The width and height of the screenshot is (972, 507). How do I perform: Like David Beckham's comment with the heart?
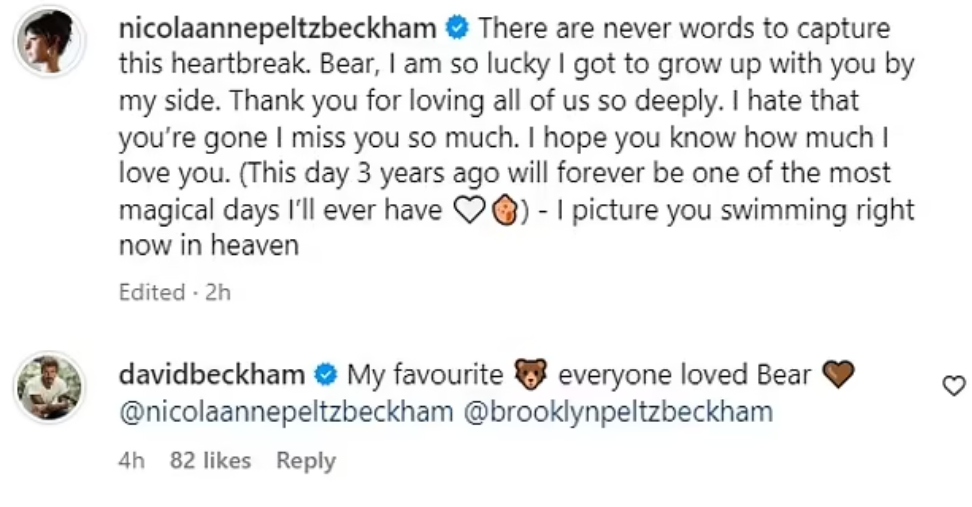click(x=954, y=385)
